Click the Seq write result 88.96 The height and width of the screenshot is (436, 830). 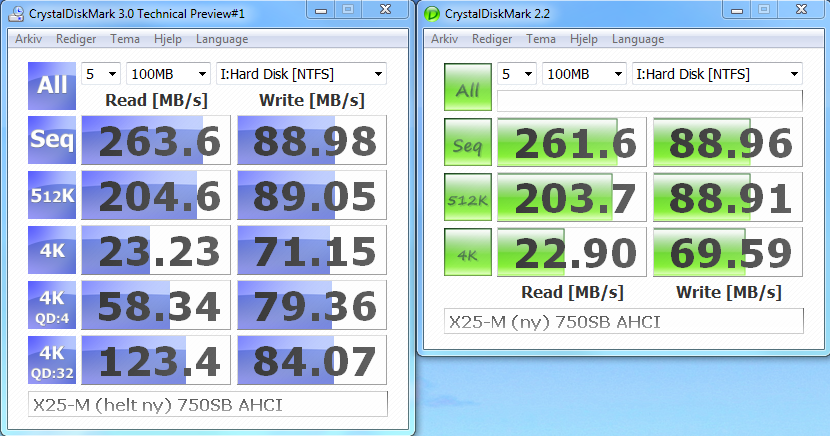(x=728, y=142)
